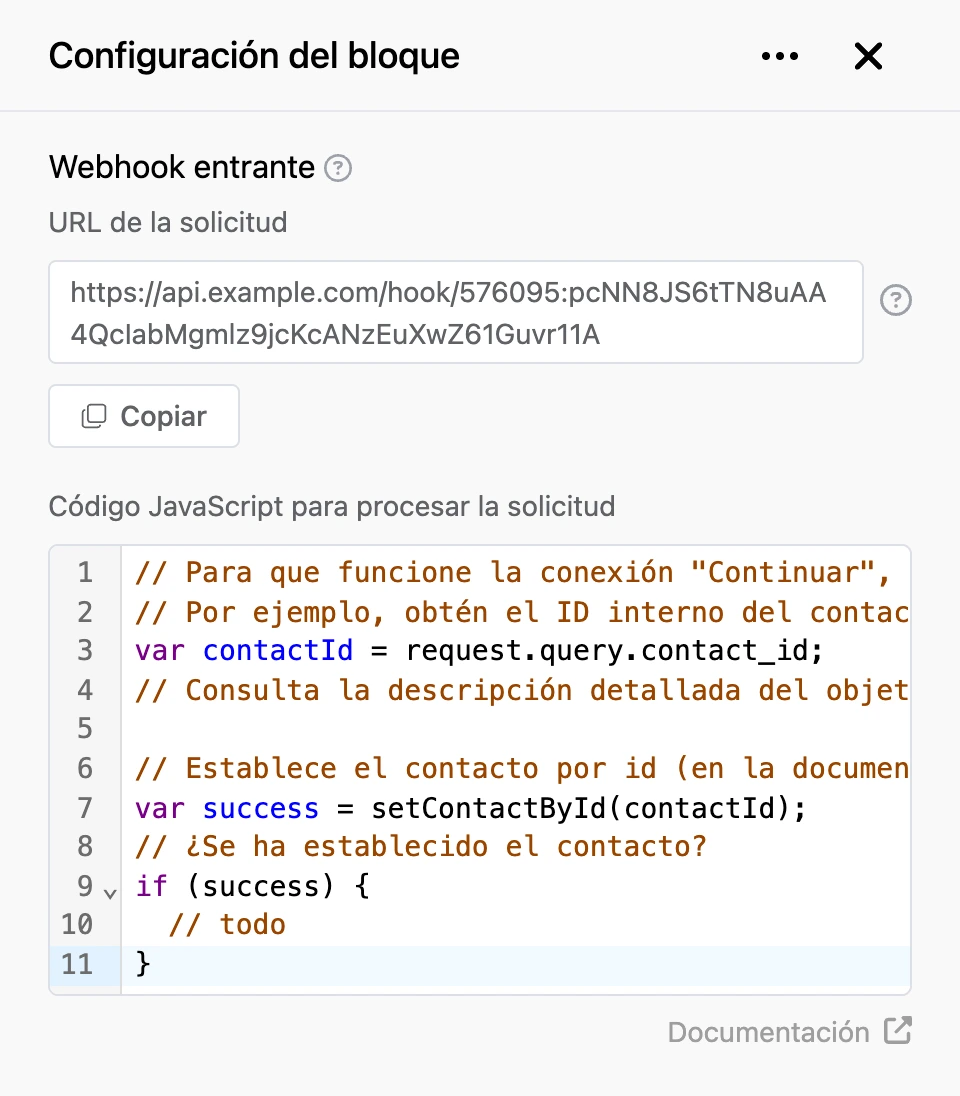Click the closing brace on line 11
960x1096 pixels.
(x=143, y=963)
